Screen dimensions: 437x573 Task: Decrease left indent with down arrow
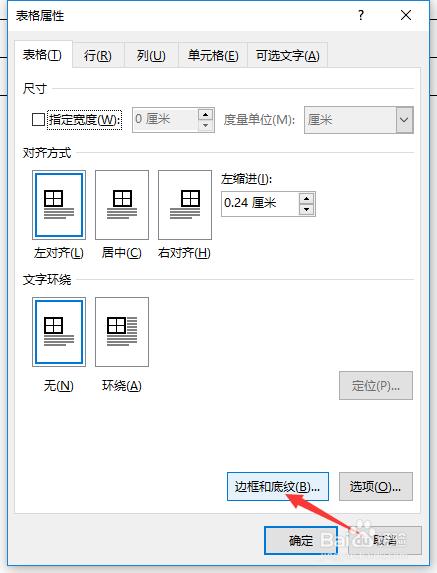(307, 209)
